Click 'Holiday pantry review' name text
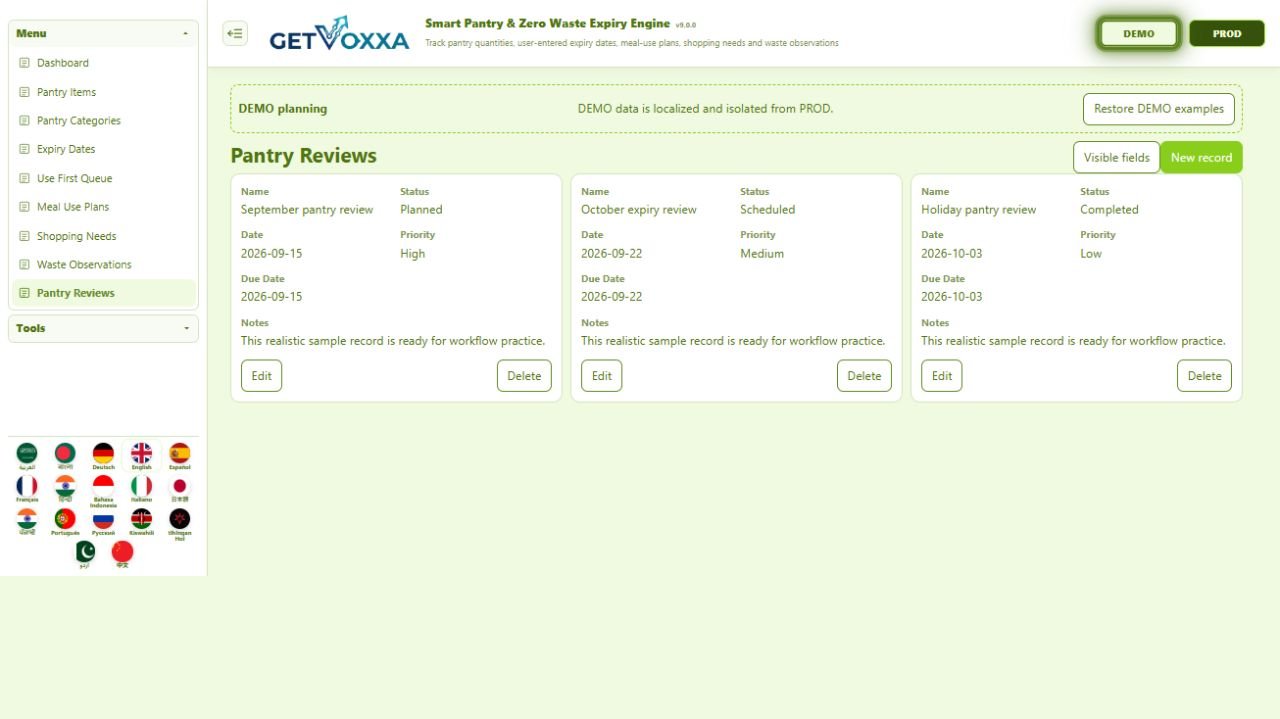 coord(979,210)
